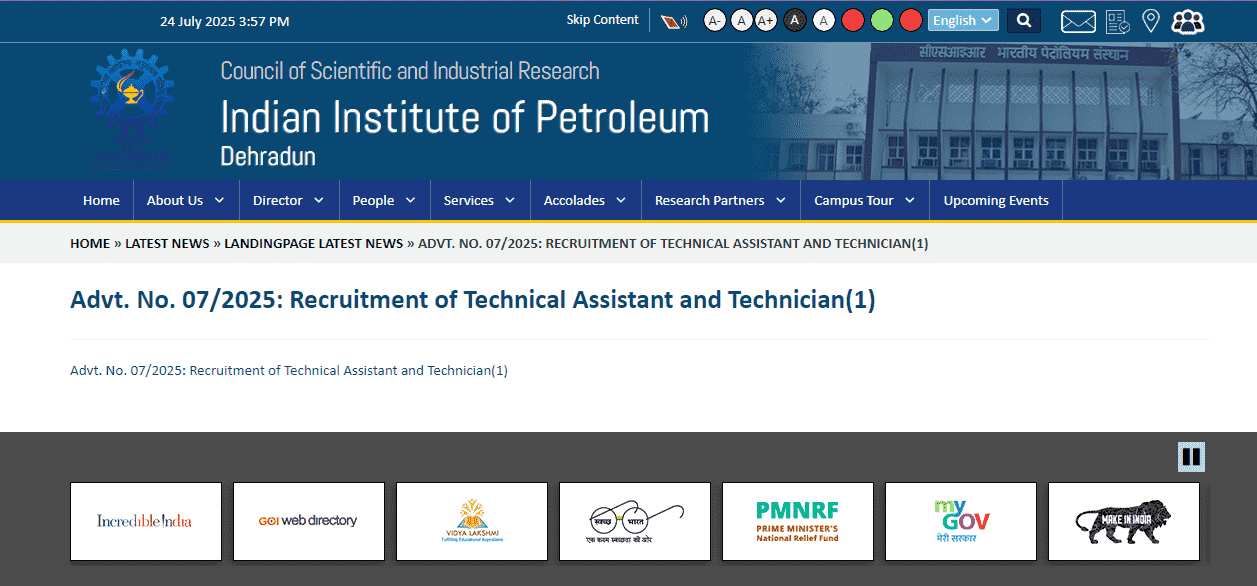Open Upcoming Events menu item
1257x586 pixels.
pyautogui.click(x=995, y=201)
